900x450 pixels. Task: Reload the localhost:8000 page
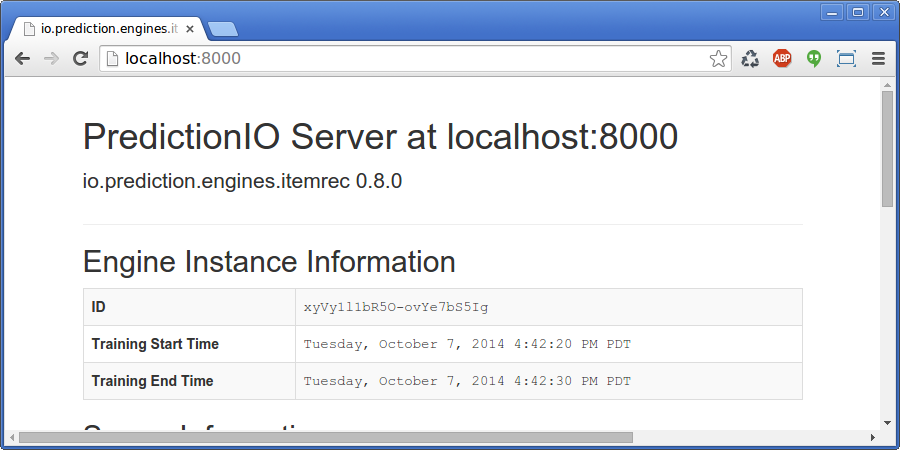(x=81, y=59)
